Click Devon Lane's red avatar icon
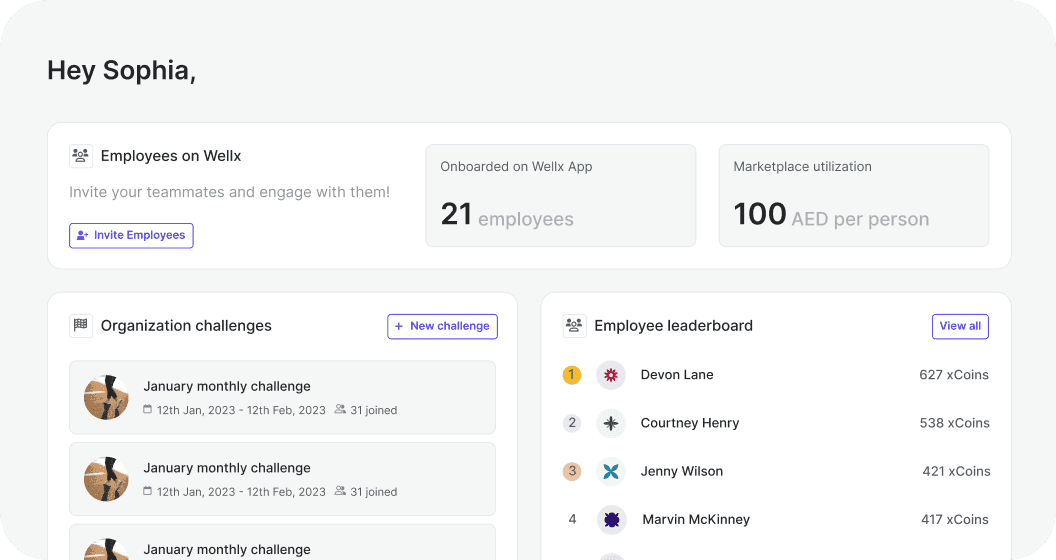Screen dimensions: 1056x560 (x=611, y=375)
